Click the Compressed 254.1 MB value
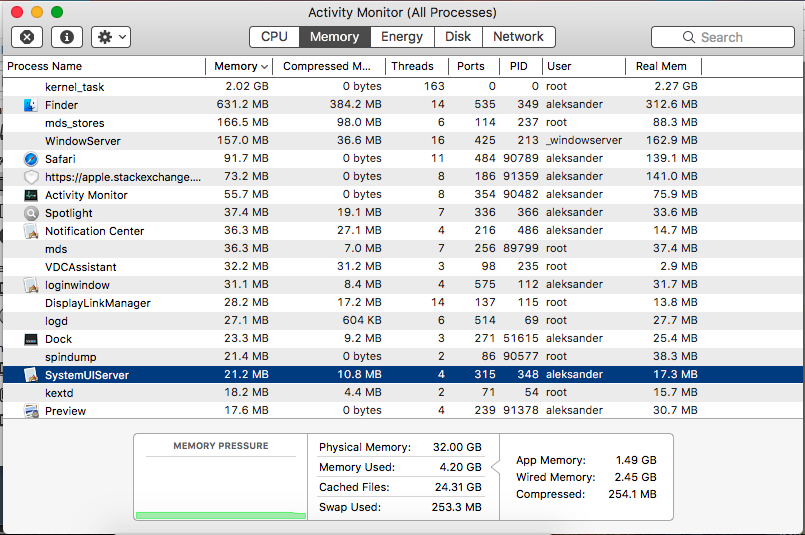805x535 pixels. tap(632, 494)
